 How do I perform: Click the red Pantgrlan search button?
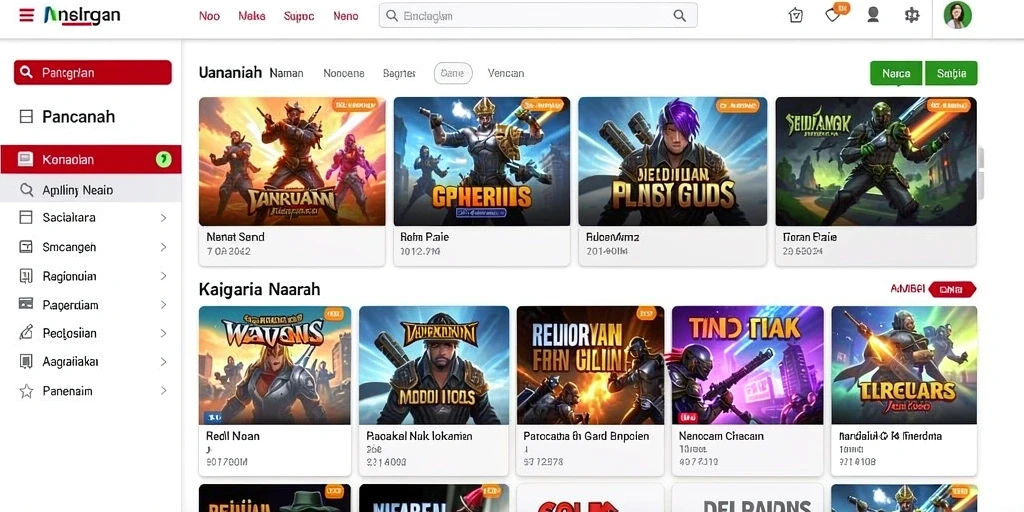pyautogui.click(x=93, y=72)
